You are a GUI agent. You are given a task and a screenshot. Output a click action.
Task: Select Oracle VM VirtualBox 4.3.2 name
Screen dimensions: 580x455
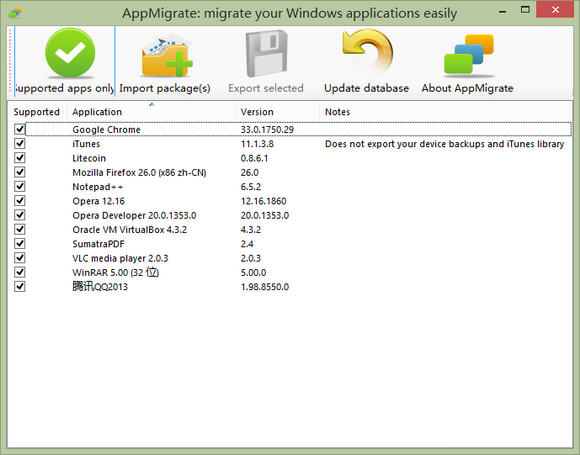click(x=129, y=230)
